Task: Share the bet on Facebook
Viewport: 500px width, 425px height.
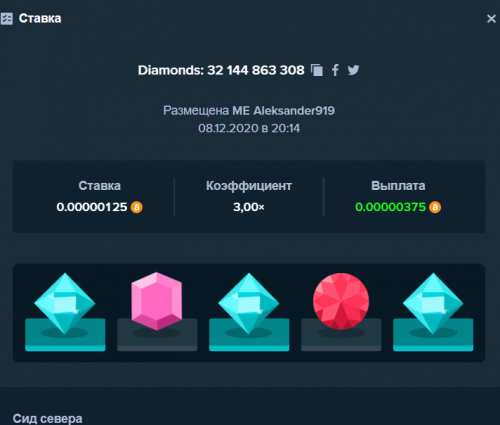Action: point(335,70)
